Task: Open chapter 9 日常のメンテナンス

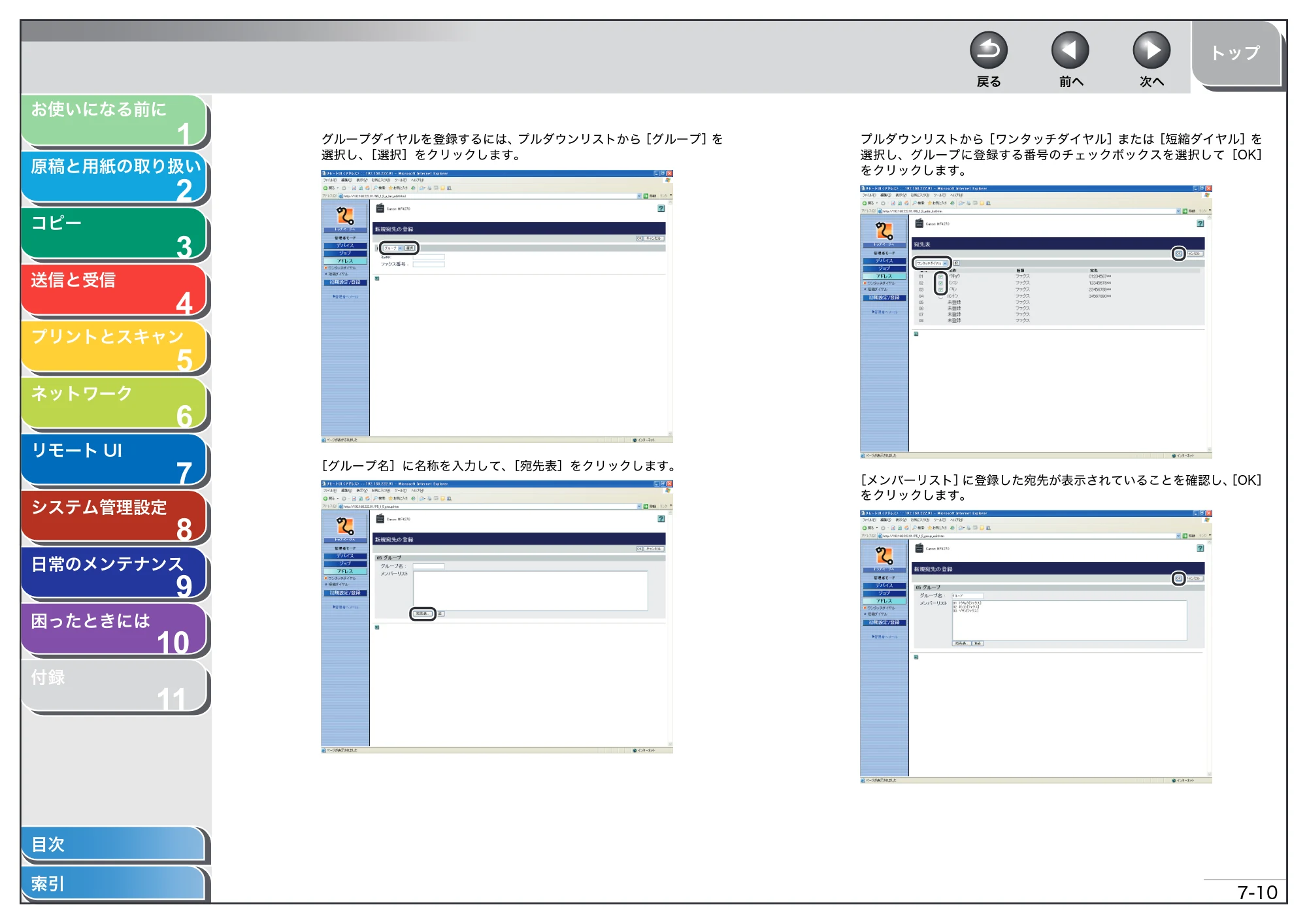Action: 114,574
